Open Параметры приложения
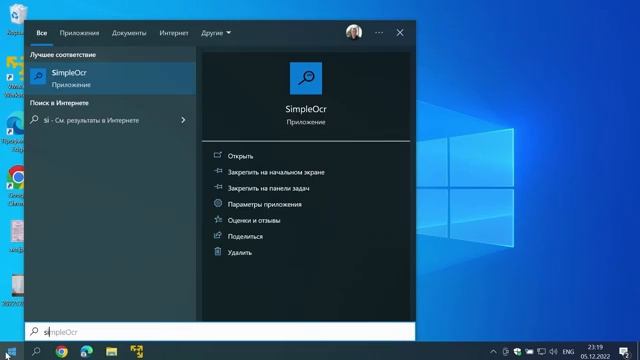Screen dimensions: 640x360 (x=264, y=204)
